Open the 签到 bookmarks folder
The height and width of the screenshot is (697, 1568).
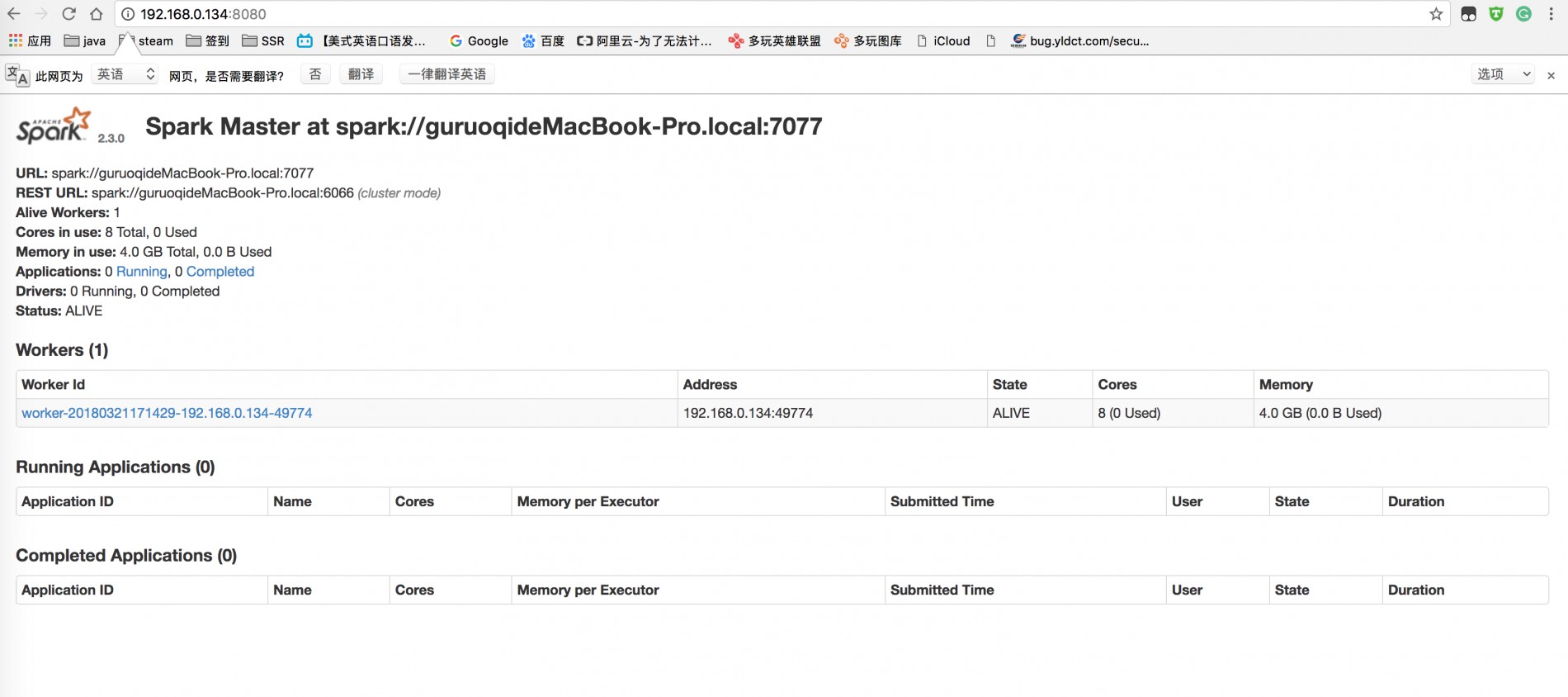208,40
